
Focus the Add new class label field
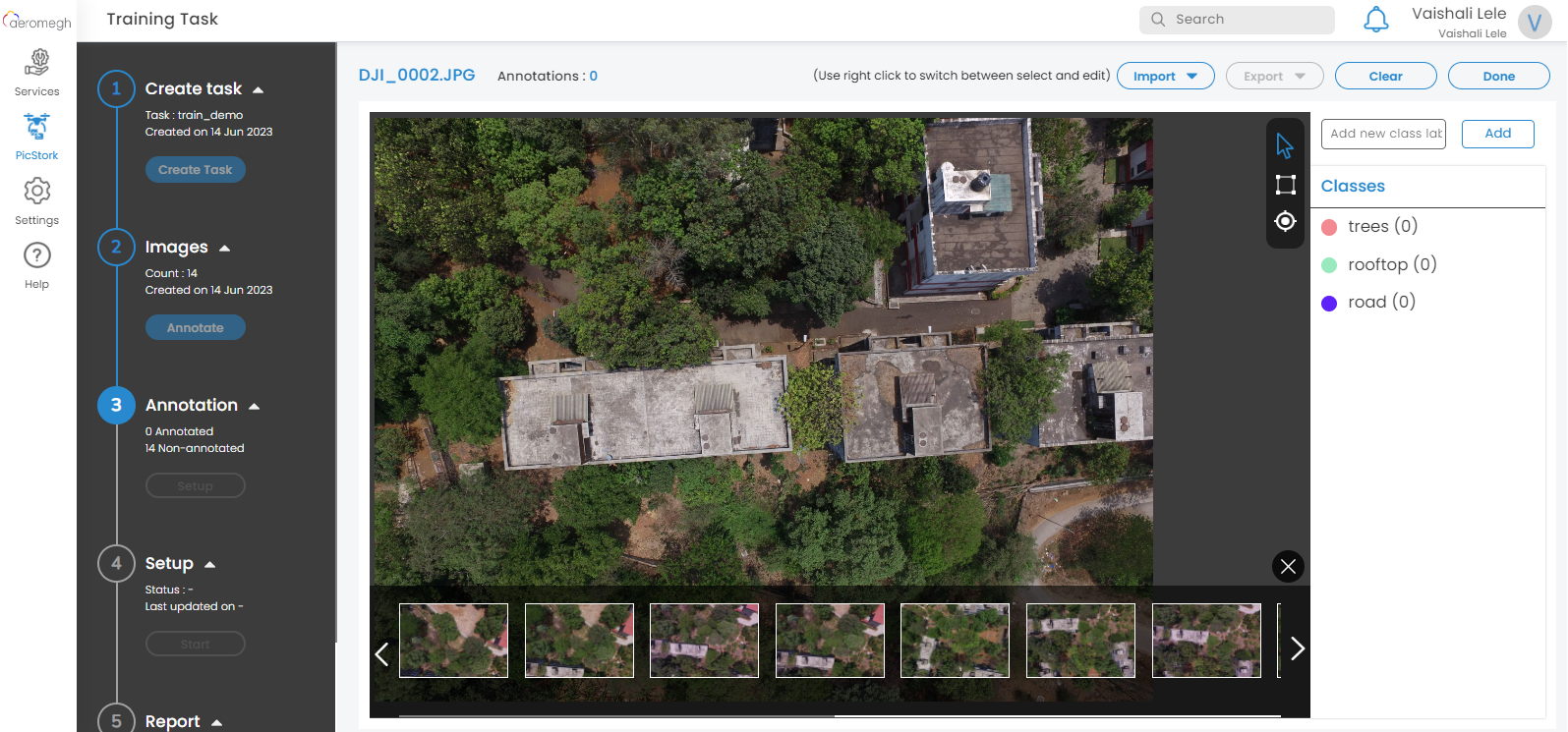tap(1383, 134)
